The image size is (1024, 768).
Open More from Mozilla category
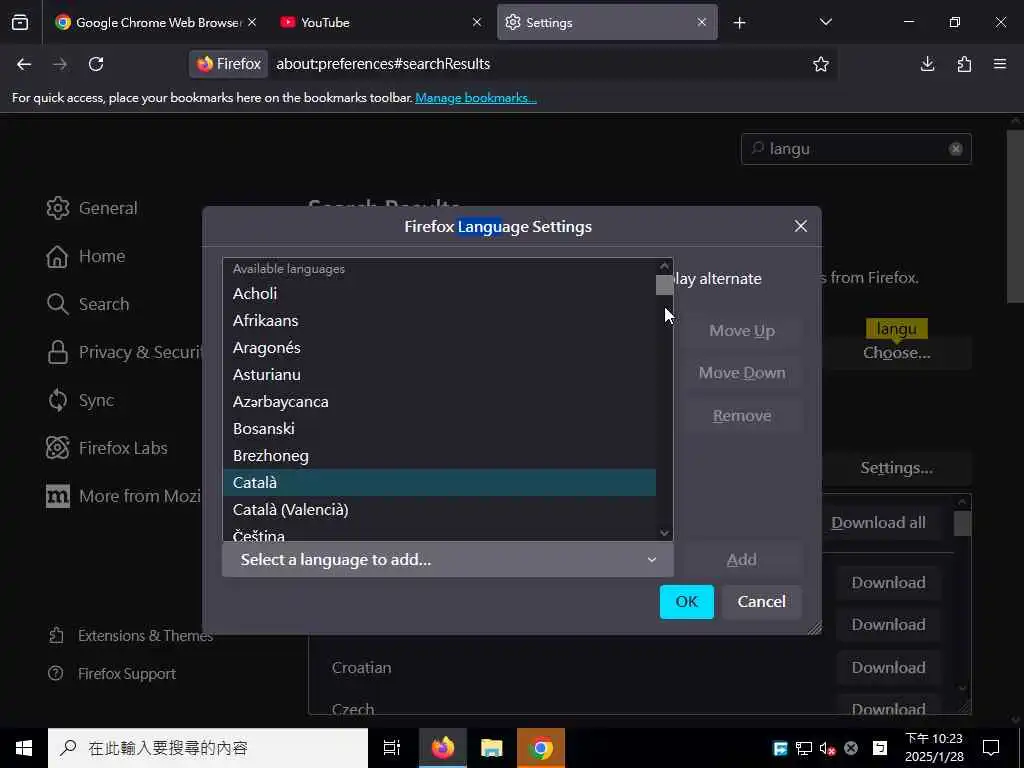(123, 496)
